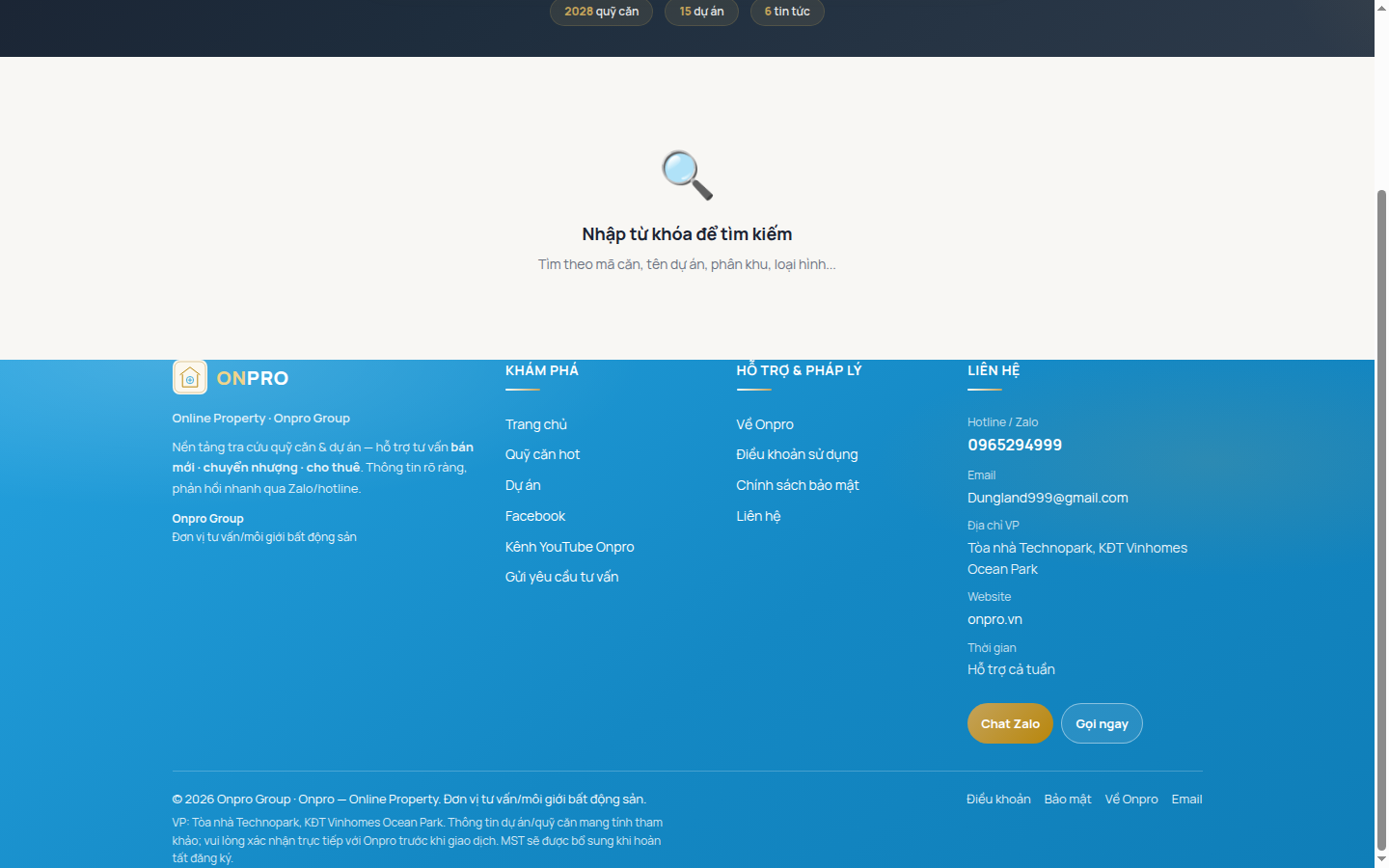Screen dimensions: 1389x868
Task: Click Gửi yêu cầu tư vấn
Action: (x=562, y=577)
